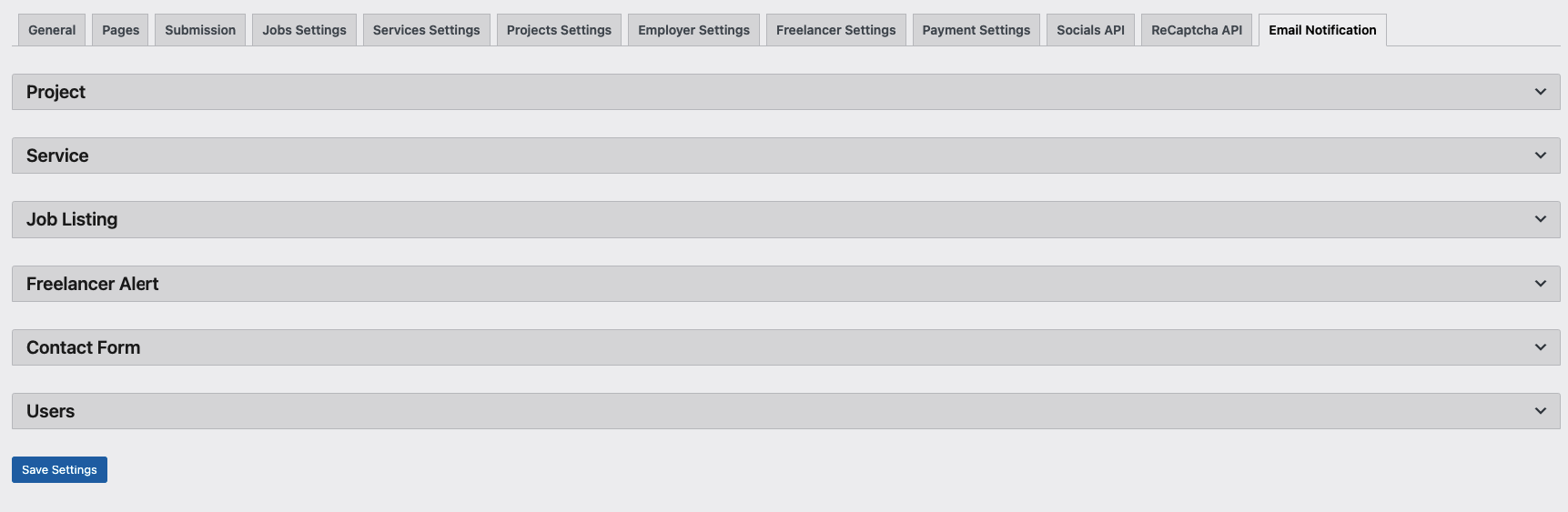Open the Freelancer Alert chevron
The height and width of the screenshot is (512, 1568).
click(x=1540, y=284)
